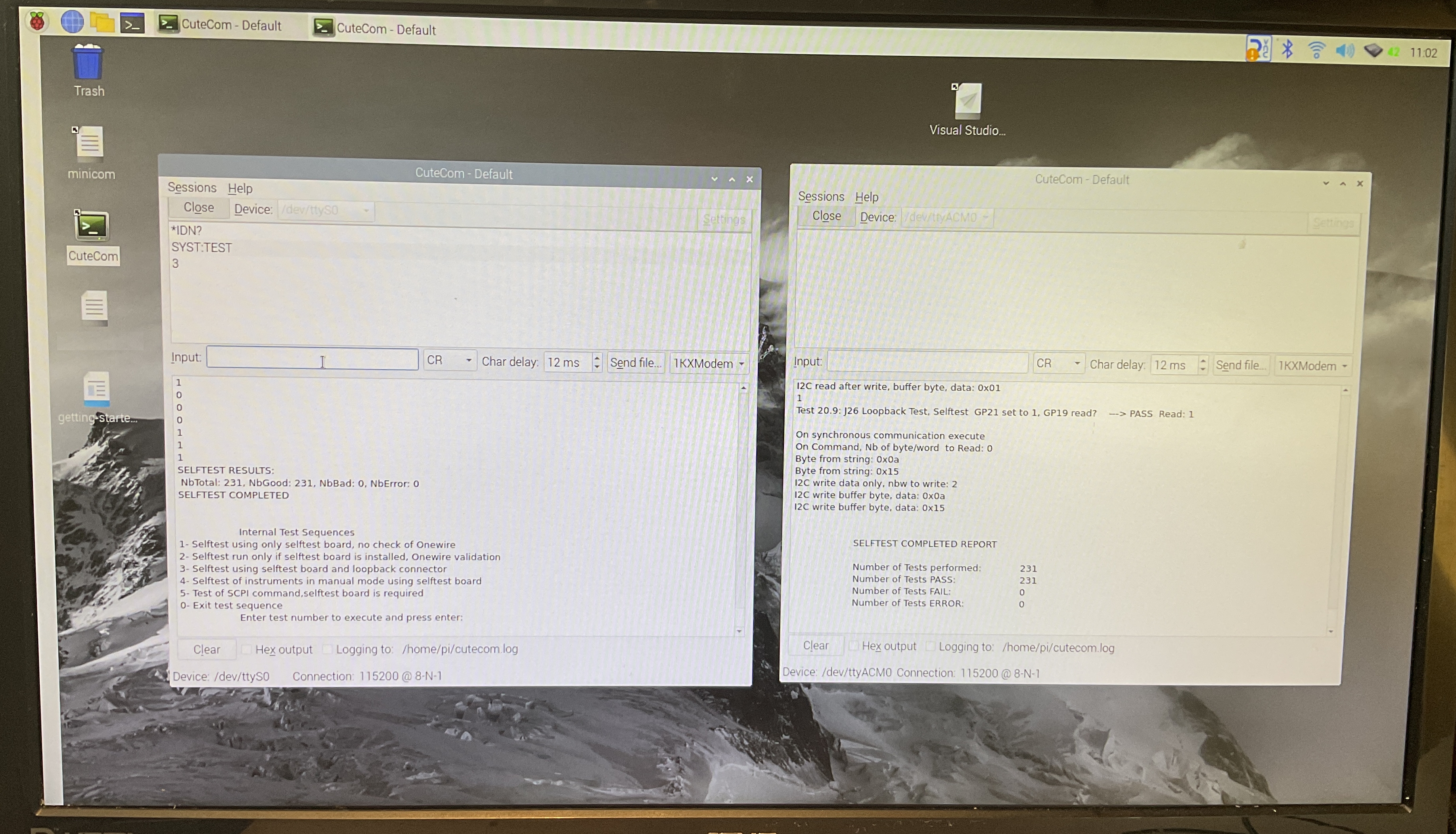This screenshot has height=834, width=1456.
Task: Click log path /home/pi/cutecom.log in left window
Action: pos(460,649)
